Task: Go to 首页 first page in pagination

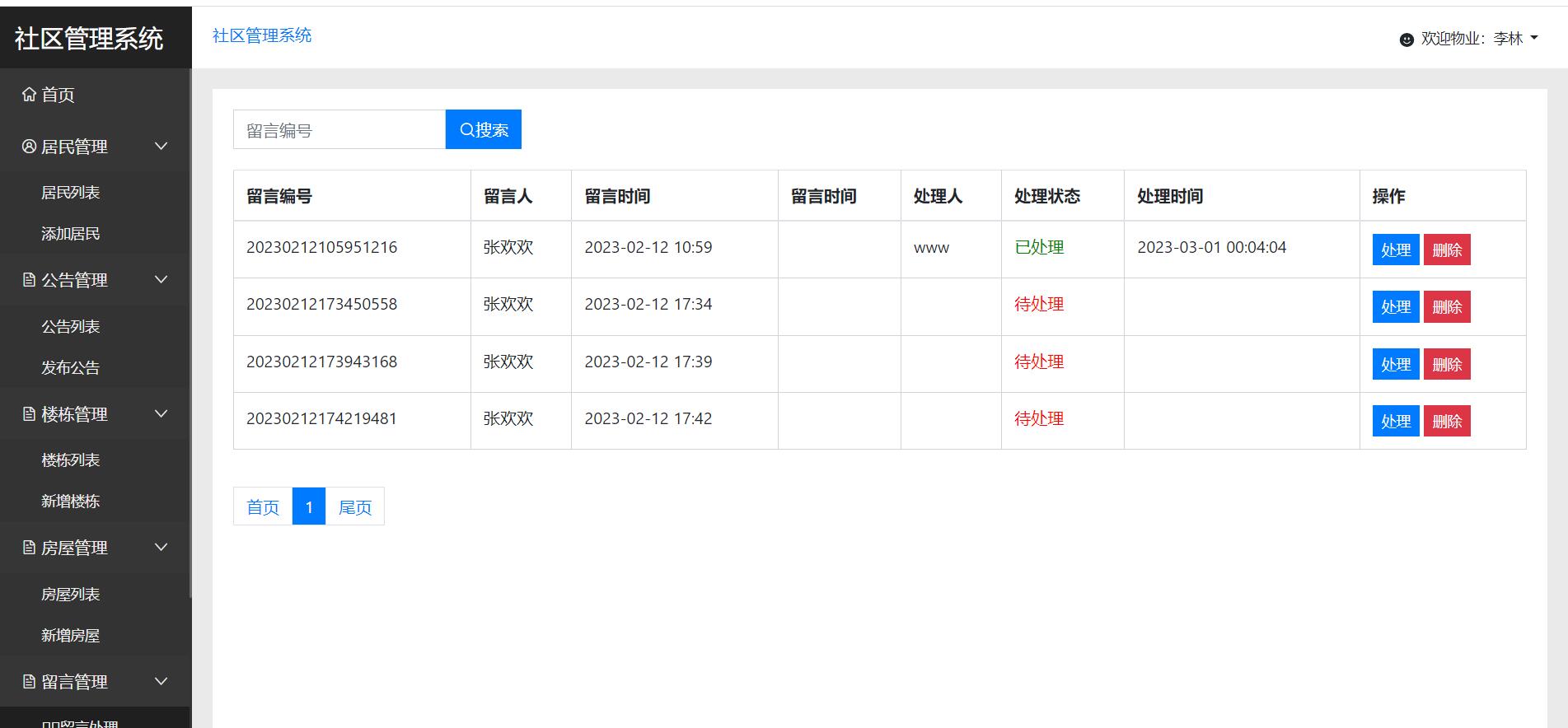Action: pos(263,506)
